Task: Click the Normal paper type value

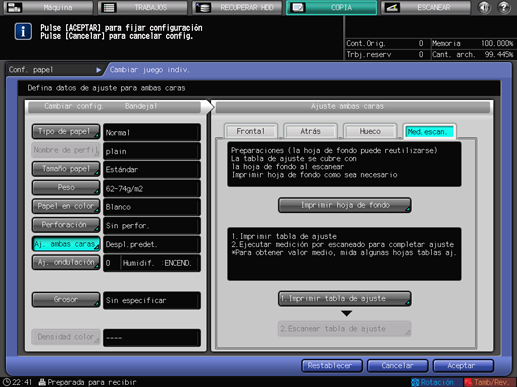Action: pyautogui.click(x=152, y=132)
